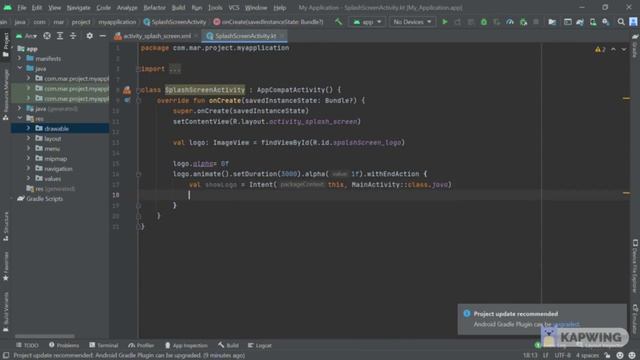Open the Problems tool window

[x=64, y=345]
